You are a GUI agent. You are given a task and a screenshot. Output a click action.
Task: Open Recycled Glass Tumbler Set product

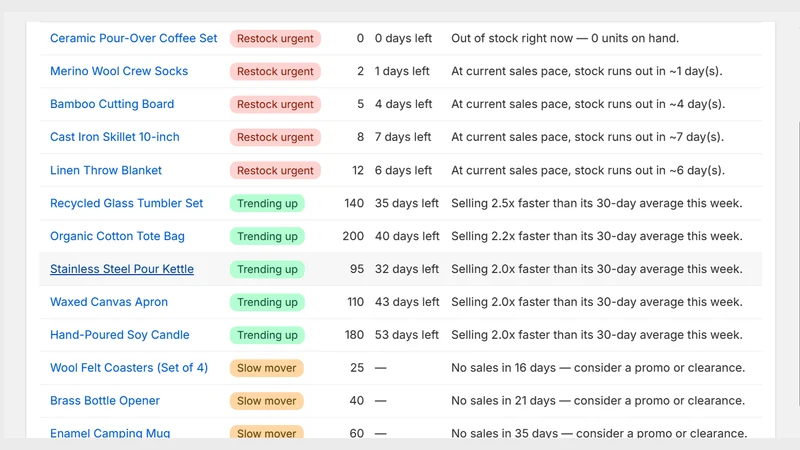click(x=127, y=203)
